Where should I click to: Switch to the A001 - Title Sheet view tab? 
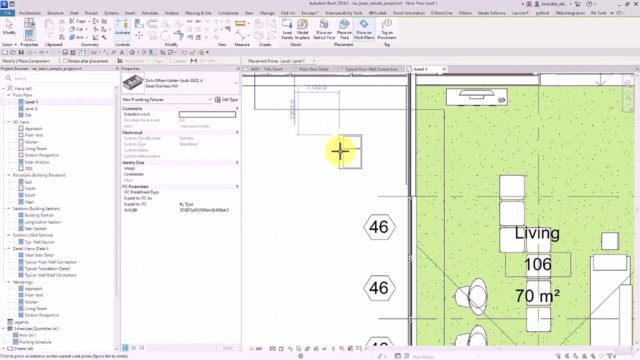267,69
